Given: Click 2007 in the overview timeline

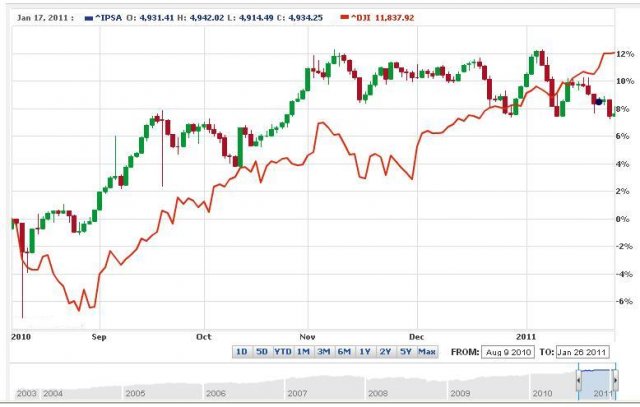Looking at the screenshot, I should click(x=297, y=394).
